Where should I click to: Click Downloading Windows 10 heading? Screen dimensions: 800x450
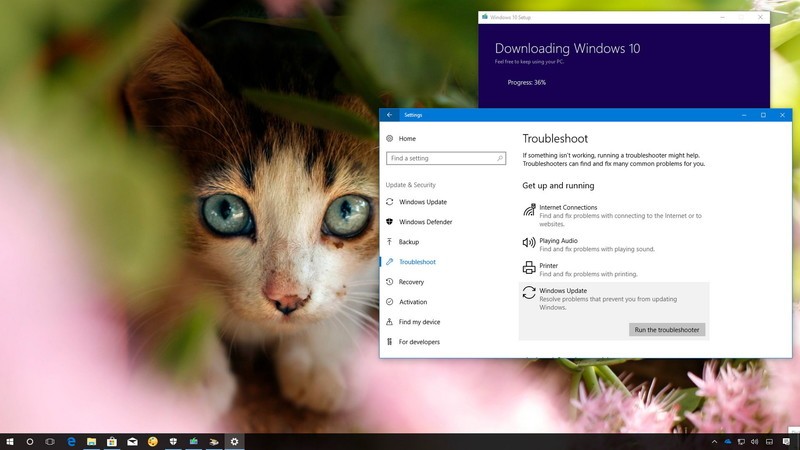567,48
